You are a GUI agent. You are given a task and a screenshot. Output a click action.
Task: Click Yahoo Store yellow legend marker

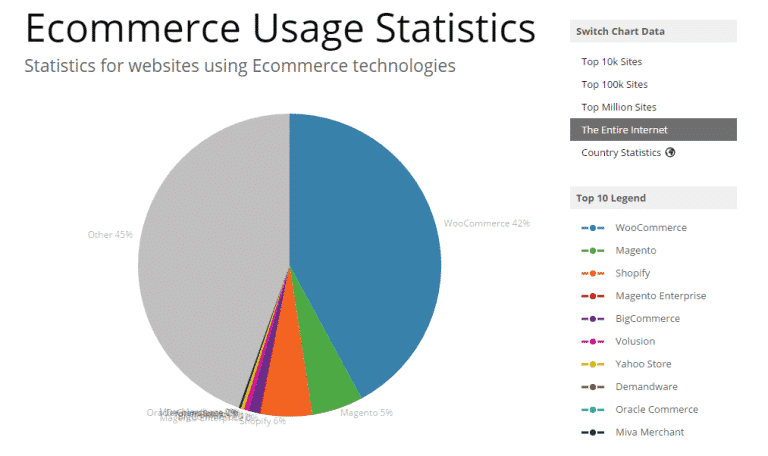(x=593, y=364)
